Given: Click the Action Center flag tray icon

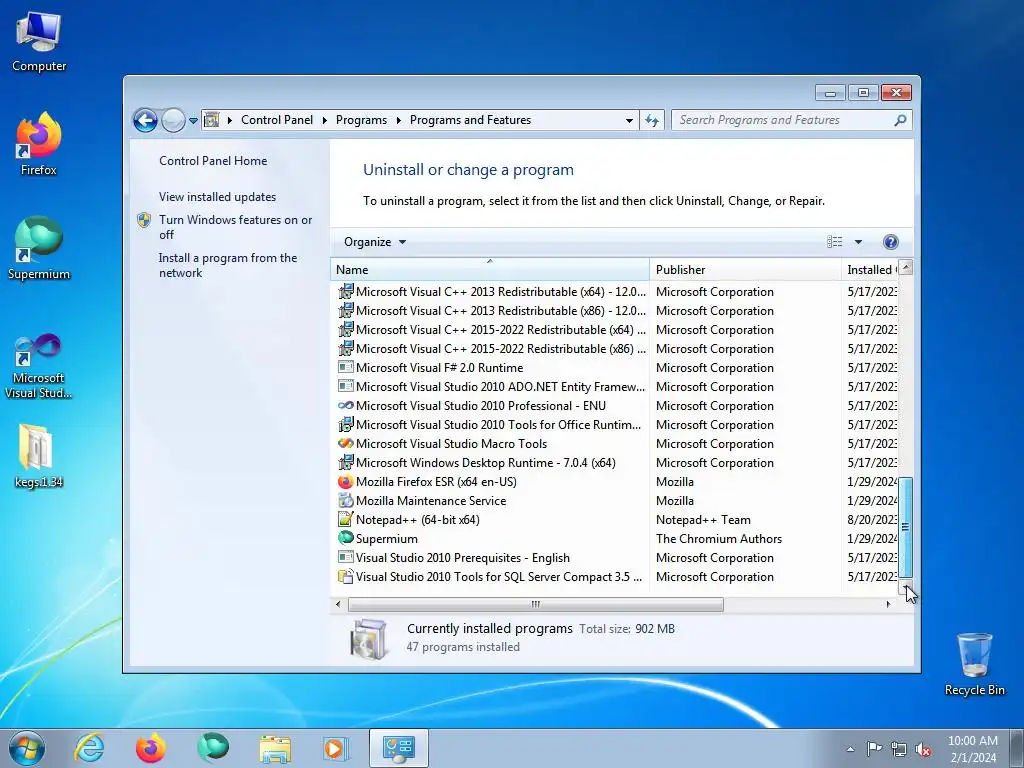Looking at the screenshot, I should [x=874, y=749].
